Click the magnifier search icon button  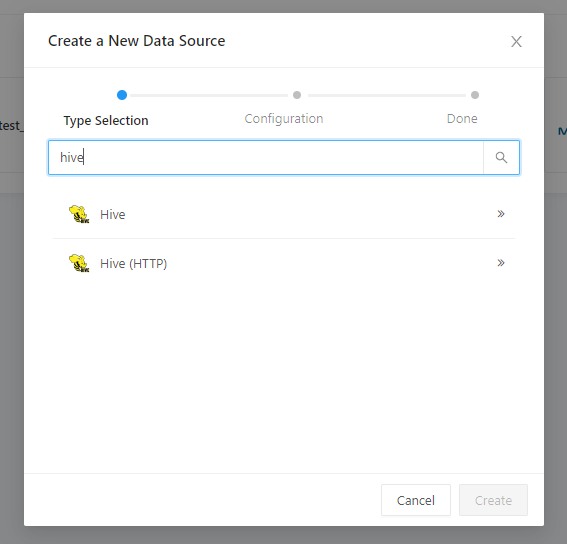(x=501, y=158)
